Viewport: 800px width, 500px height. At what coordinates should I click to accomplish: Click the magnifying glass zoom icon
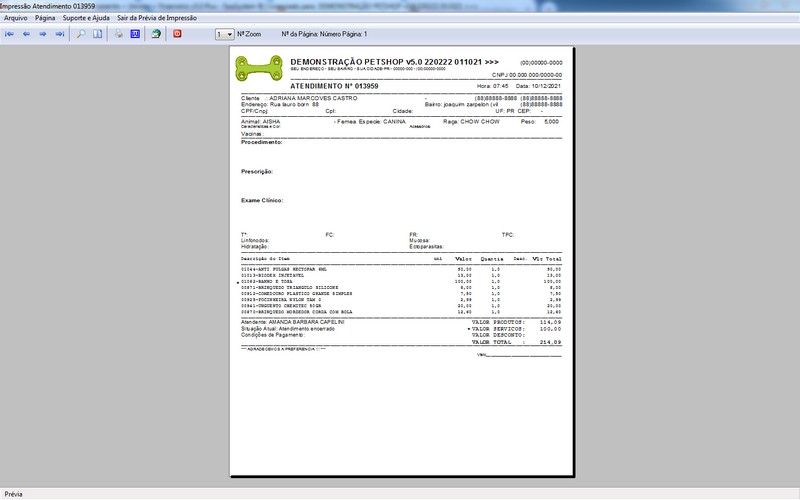tap(81, 34)
